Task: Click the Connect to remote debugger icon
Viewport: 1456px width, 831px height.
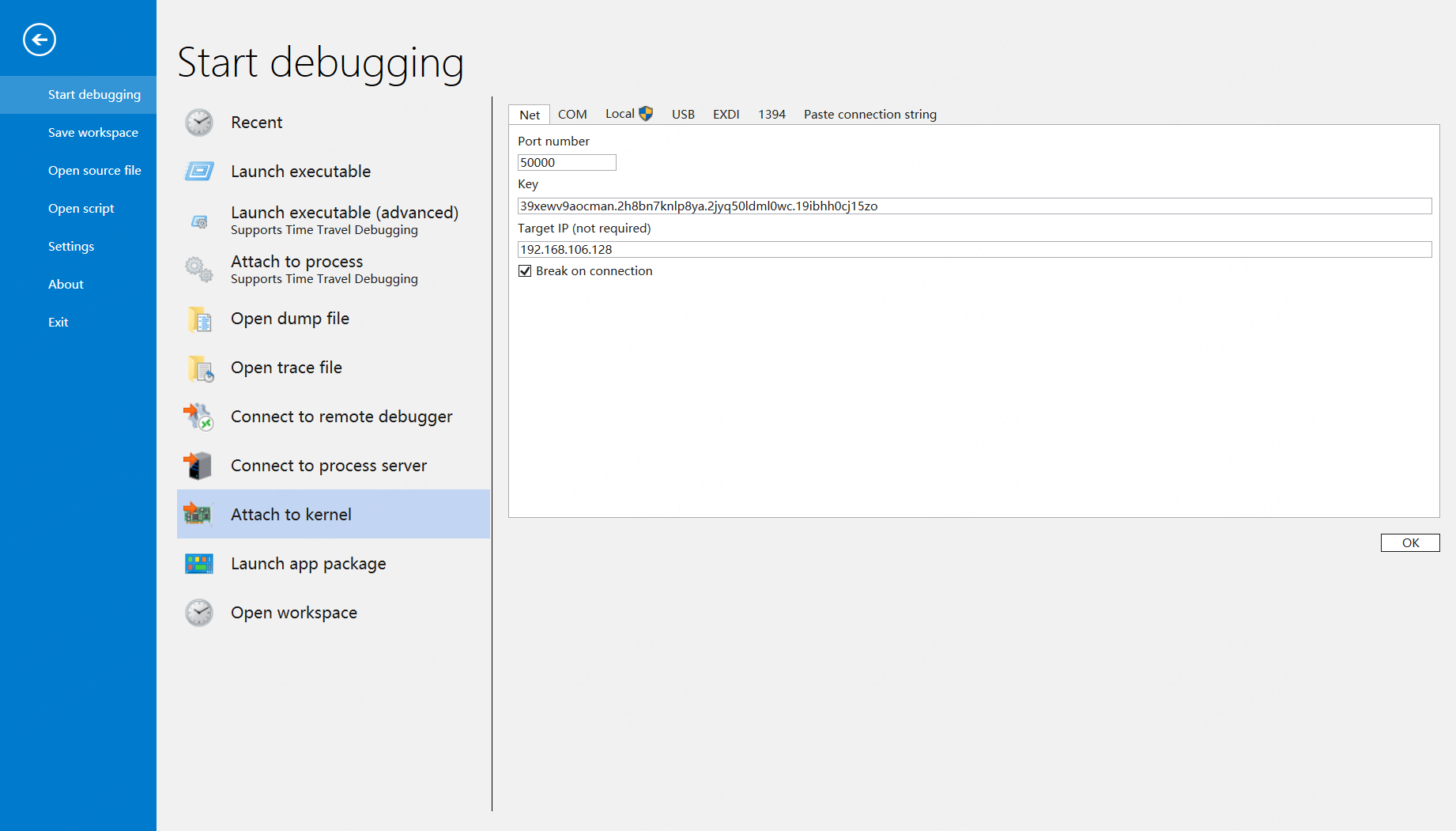Action: tap(198, 417)
